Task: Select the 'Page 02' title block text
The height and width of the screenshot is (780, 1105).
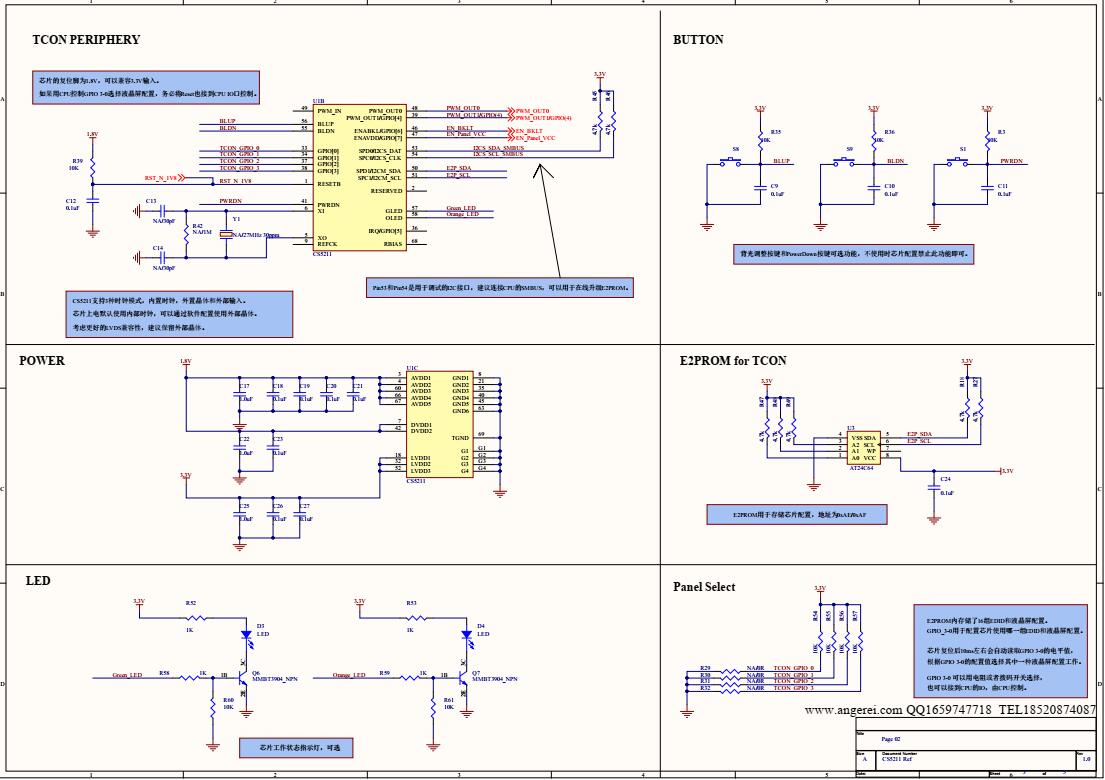Action: 891,739
